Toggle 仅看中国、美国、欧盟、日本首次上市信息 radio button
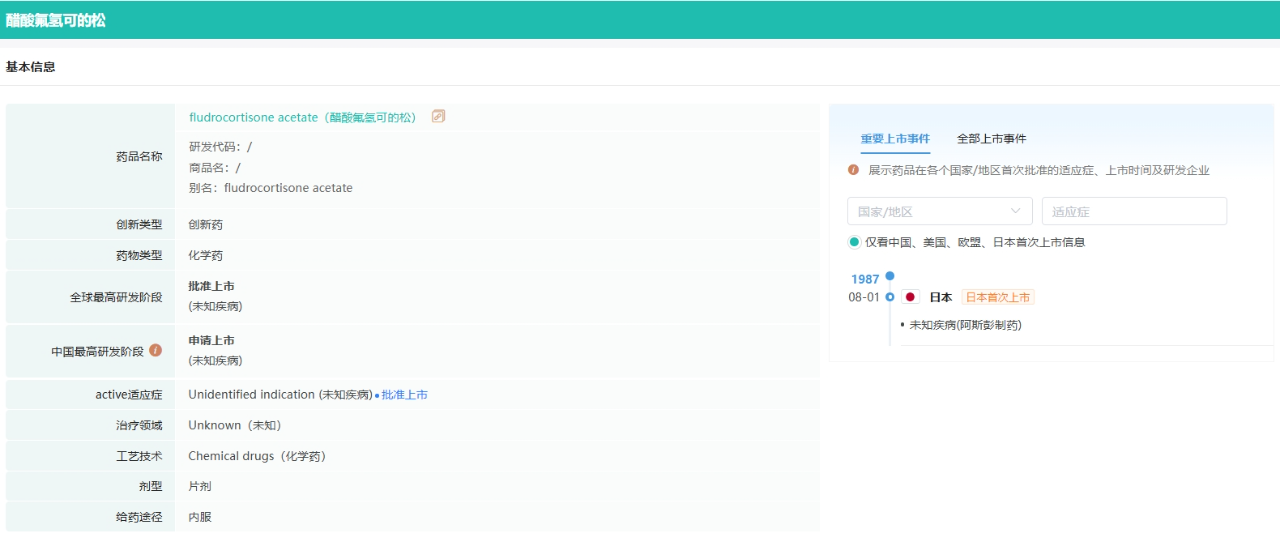 (x=854, y=242)
